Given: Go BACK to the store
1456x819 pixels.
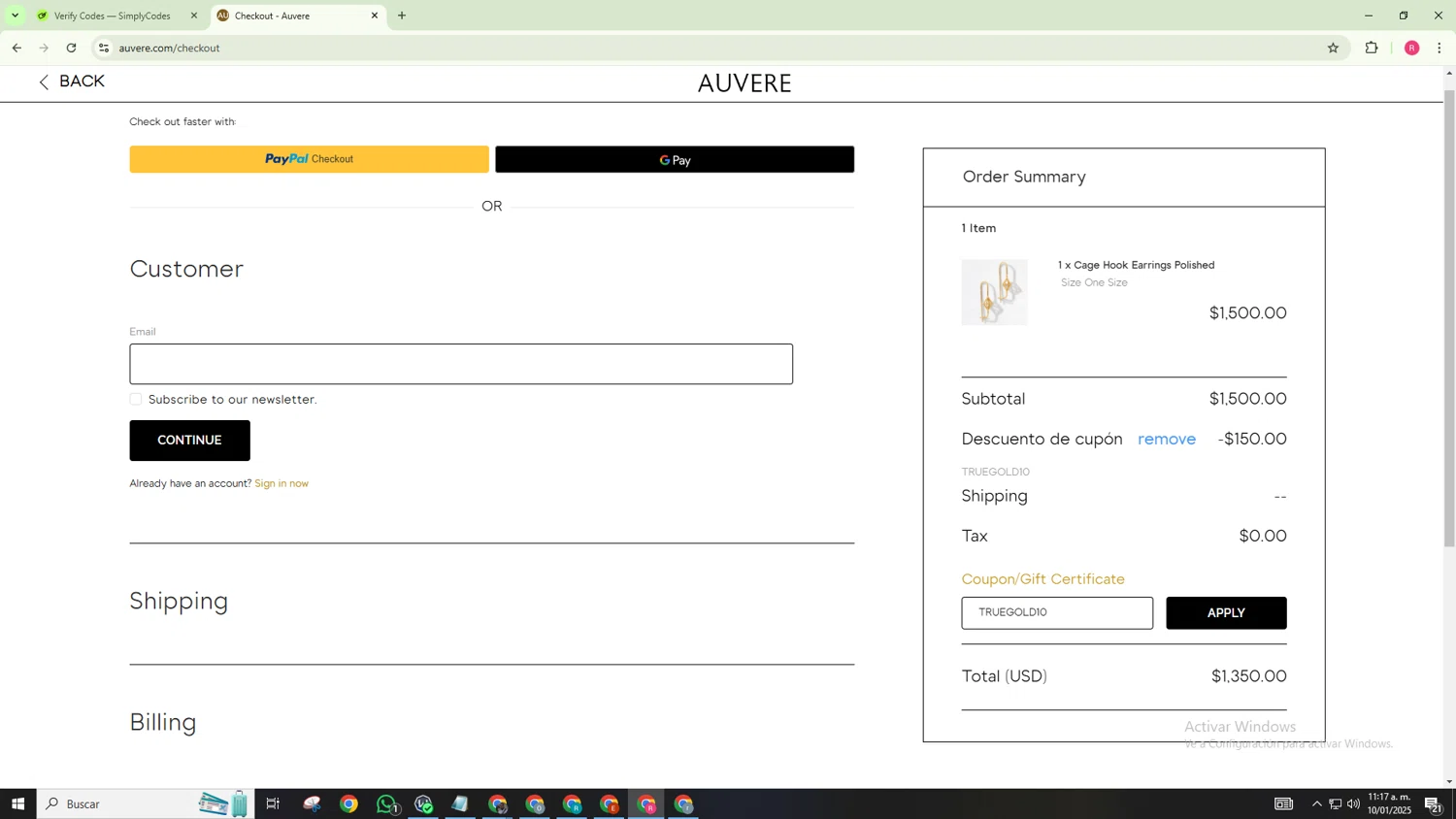Looking at the screenshot, I should [71, 82].
